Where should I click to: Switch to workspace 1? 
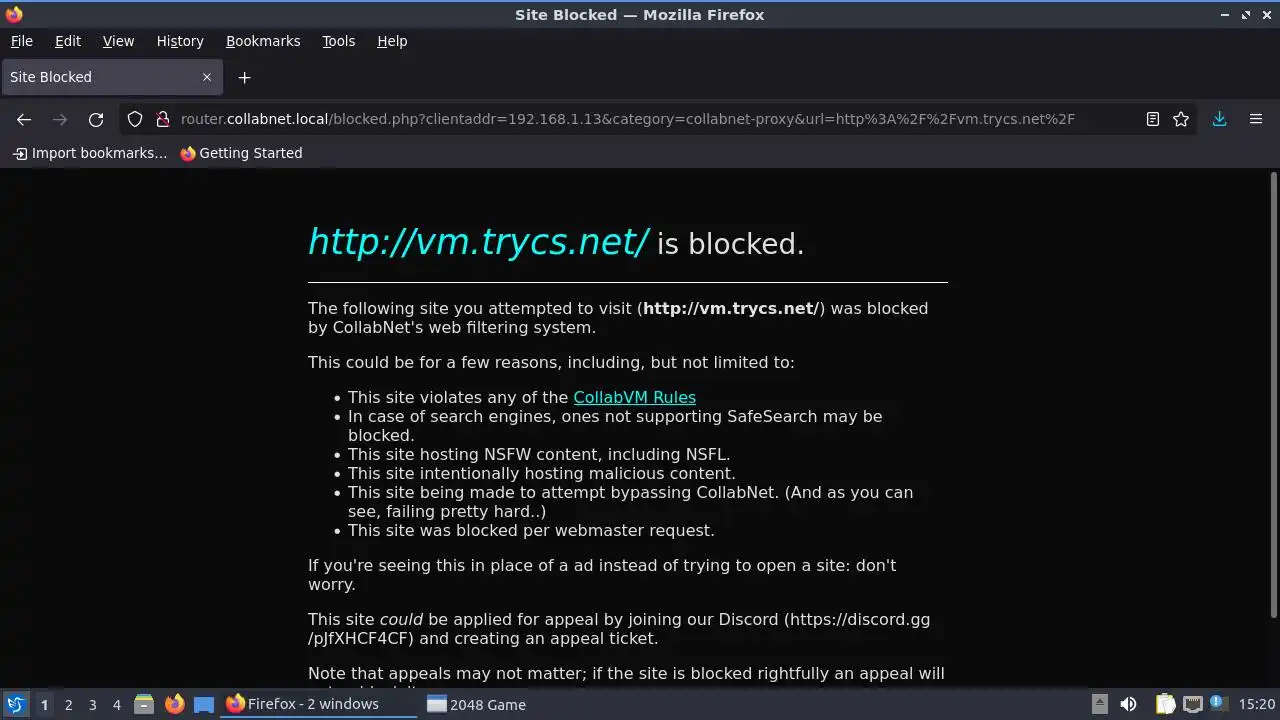[x=44, y=704]
